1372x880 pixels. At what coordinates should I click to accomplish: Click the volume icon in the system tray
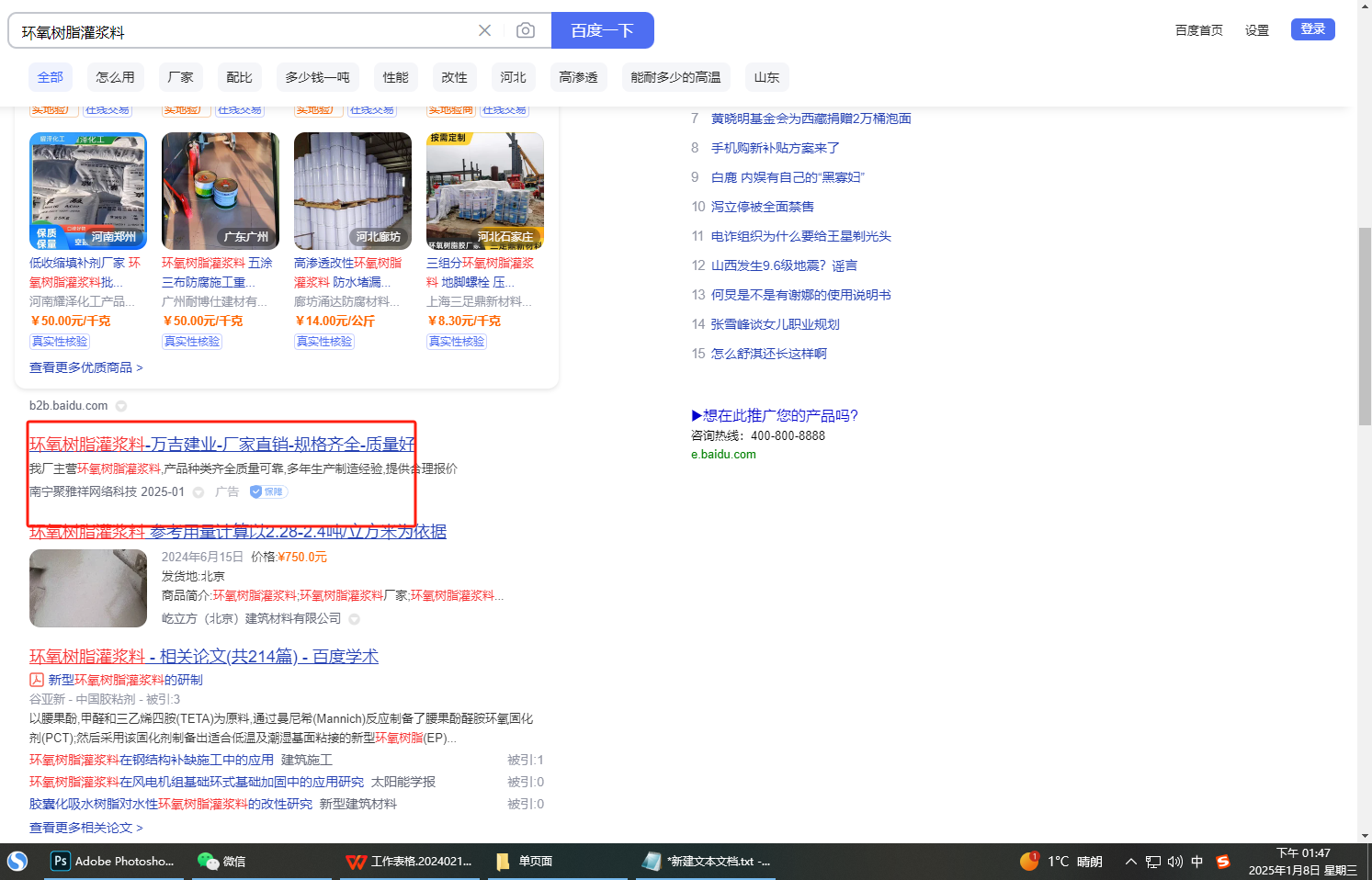[1175, 862]
